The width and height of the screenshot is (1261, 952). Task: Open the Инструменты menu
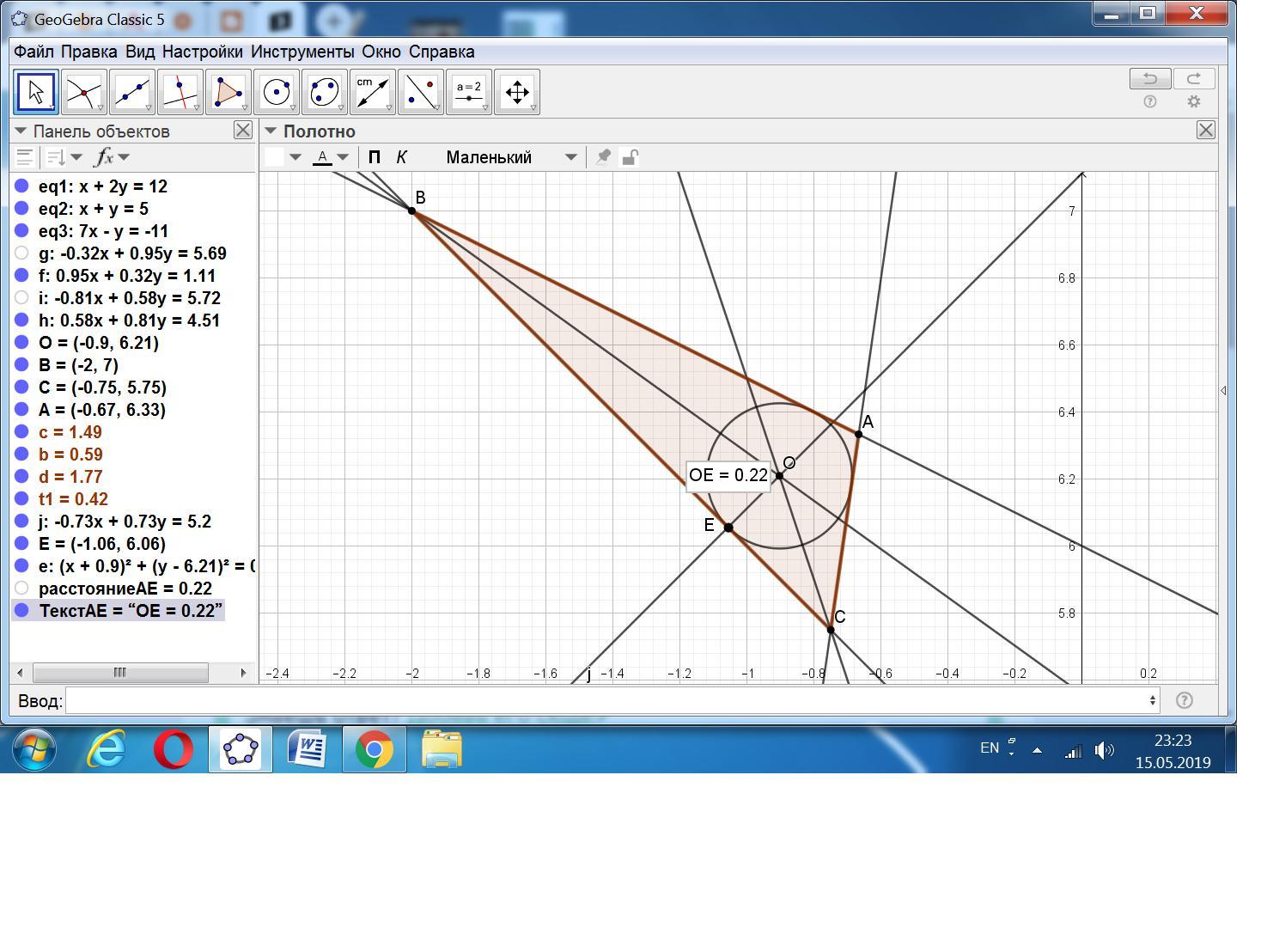[302, 52]
